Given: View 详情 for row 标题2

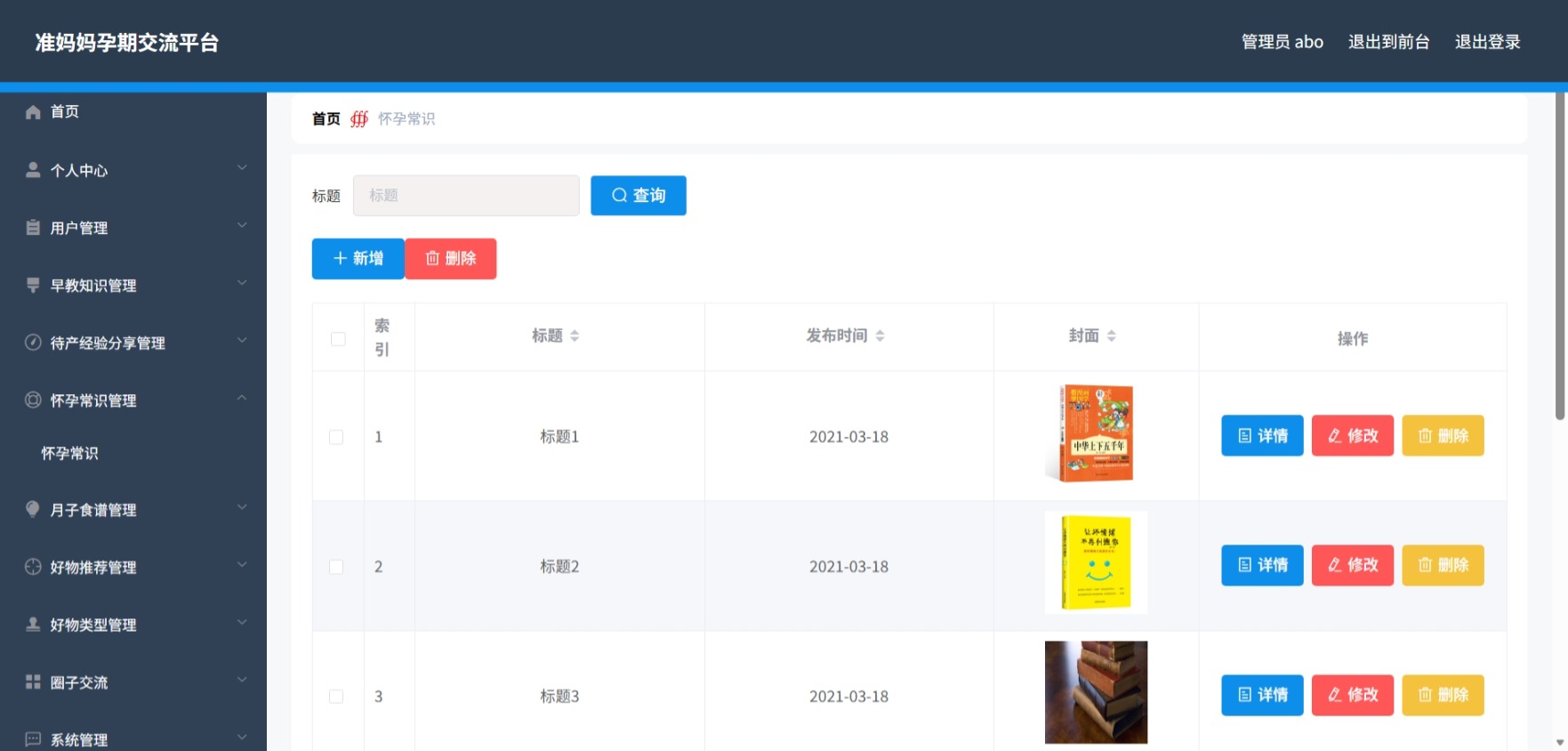Looking at the screenshot, I should 1262,565.
